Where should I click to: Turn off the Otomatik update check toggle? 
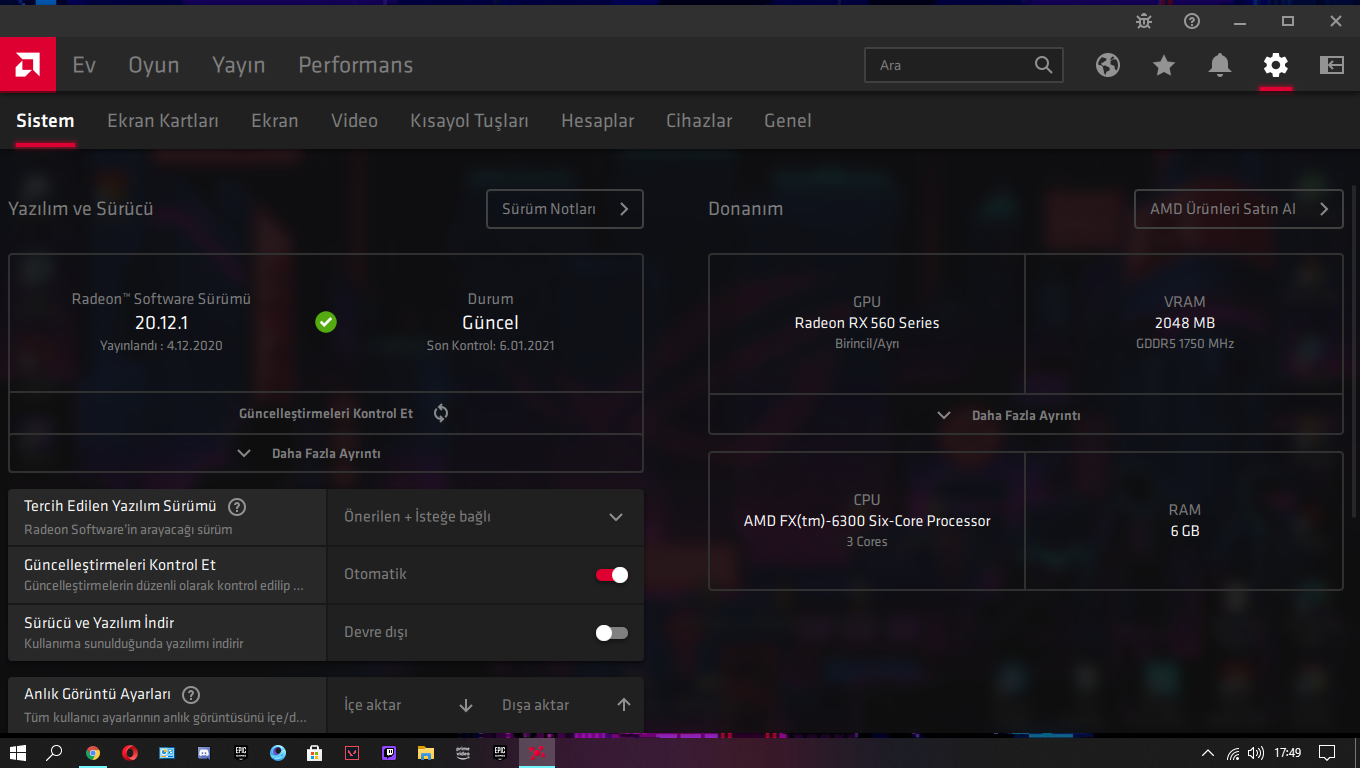tap(612, 575)
